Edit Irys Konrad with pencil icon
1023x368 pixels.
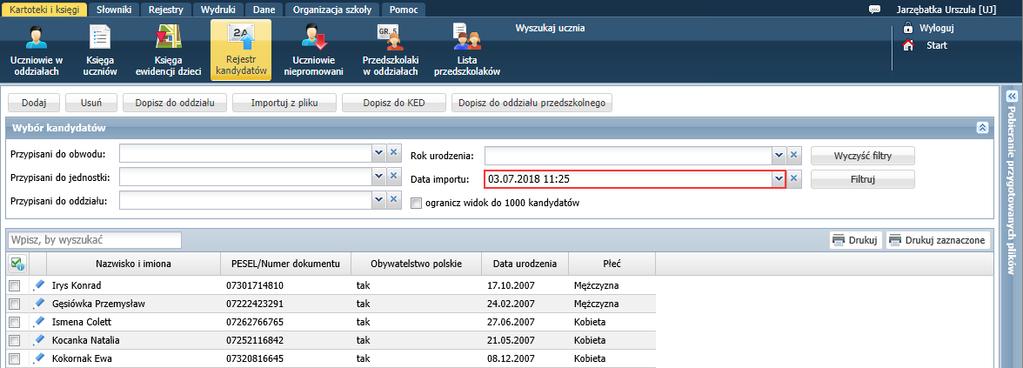(x=38, y=285)
